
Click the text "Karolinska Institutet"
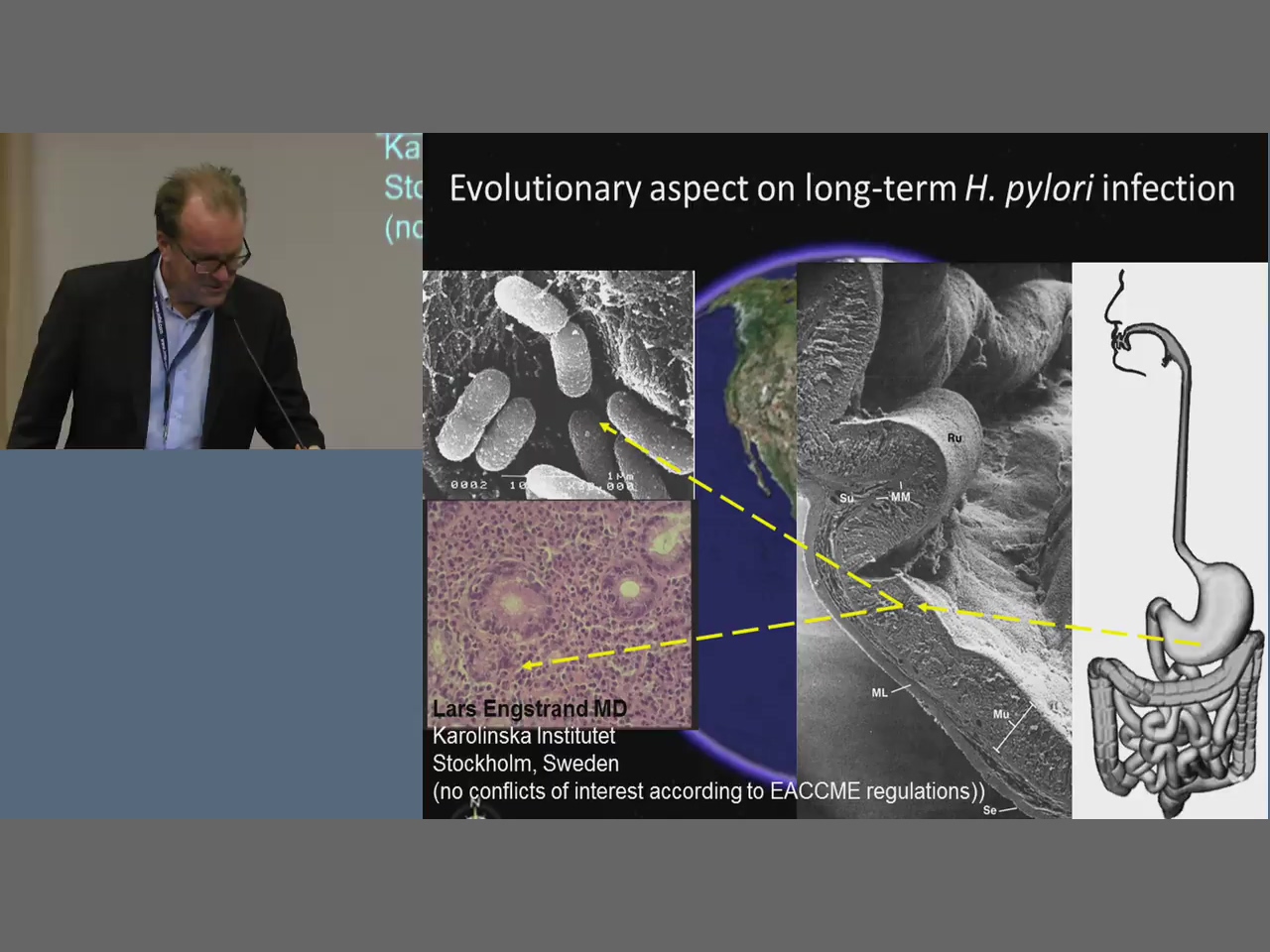tap(524, 736)
